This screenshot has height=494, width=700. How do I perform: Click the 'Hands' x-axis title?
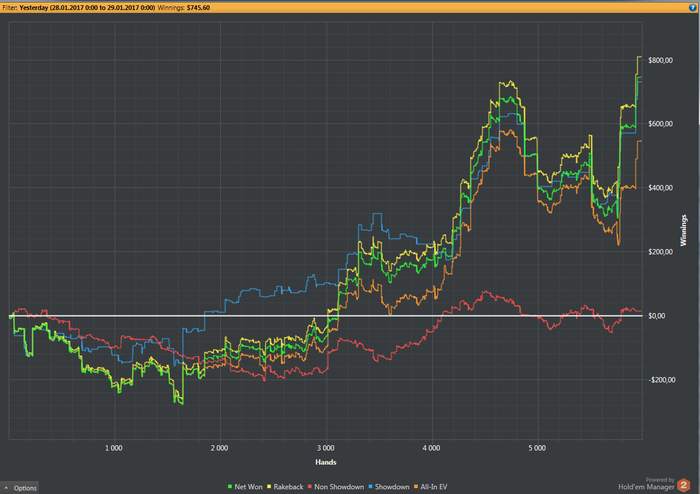click(x=326, y=462)
